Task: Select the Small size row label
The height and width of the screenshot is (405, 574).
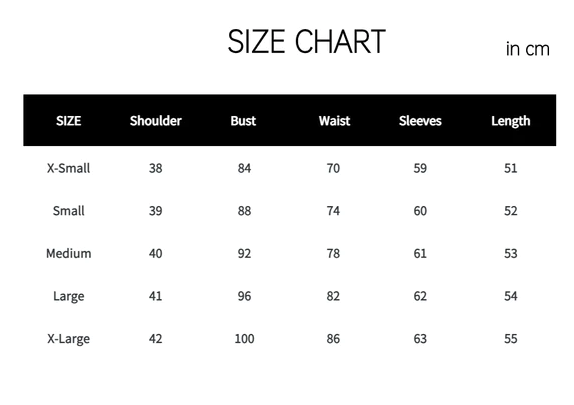Action: [x=68, y=211]
